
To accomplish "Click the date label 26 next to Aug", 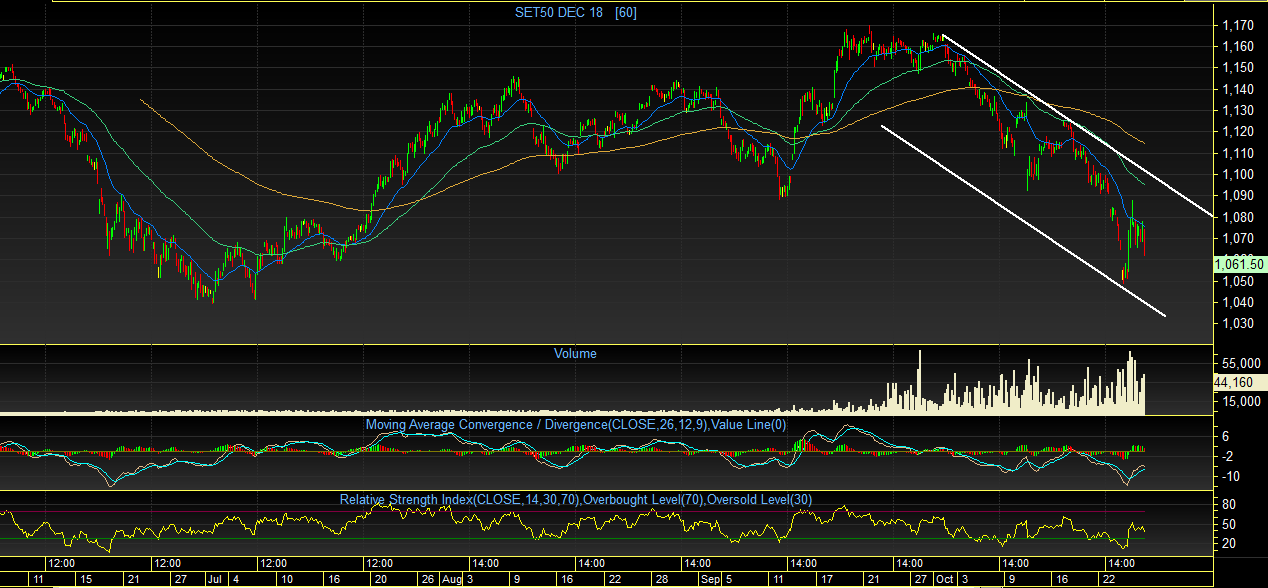I will click(428, 579).
